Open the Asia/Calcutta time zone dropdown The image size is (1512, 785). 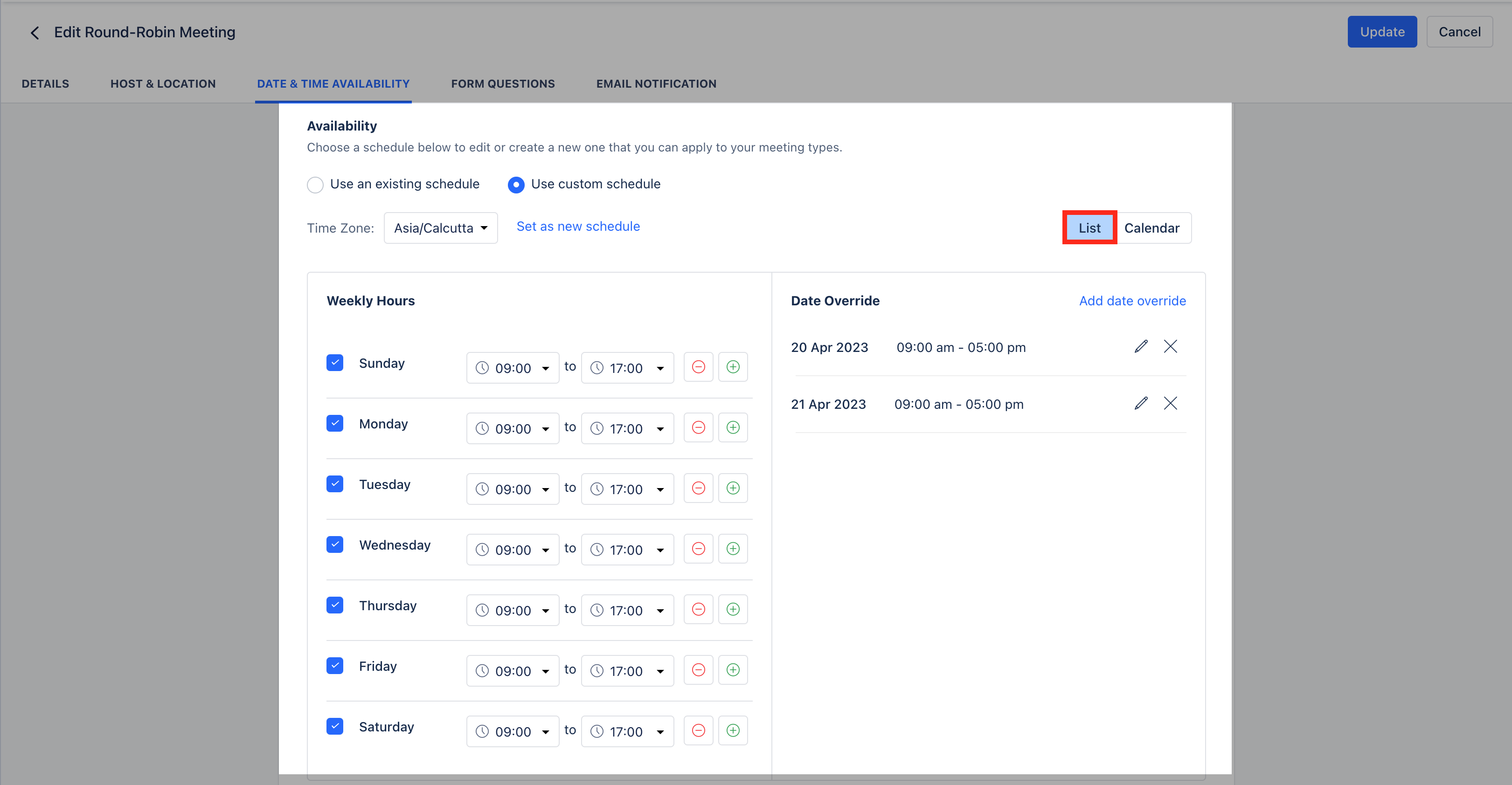440,228
